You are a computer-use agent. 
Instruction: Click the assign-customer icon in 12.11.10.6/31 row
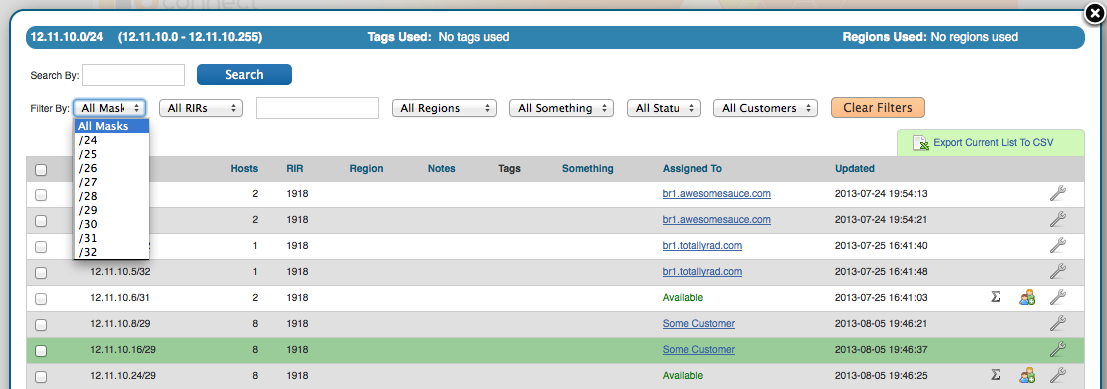click(1027, 297)
